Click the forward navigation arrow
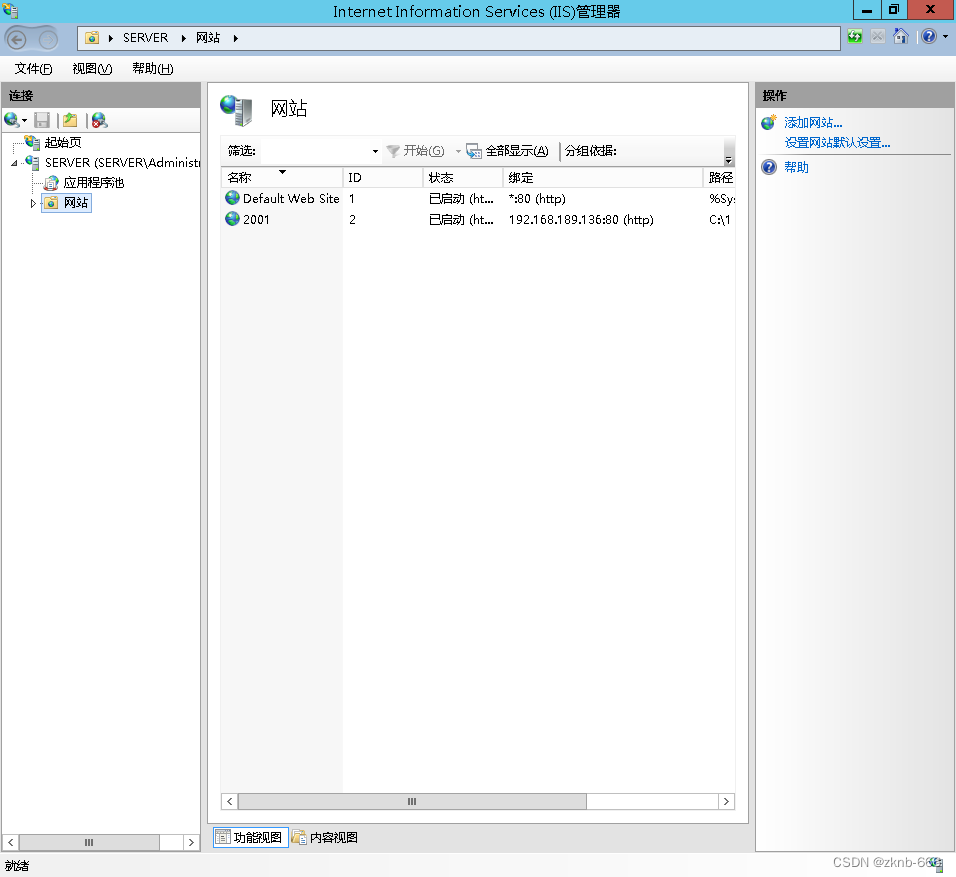 (48, 40)
